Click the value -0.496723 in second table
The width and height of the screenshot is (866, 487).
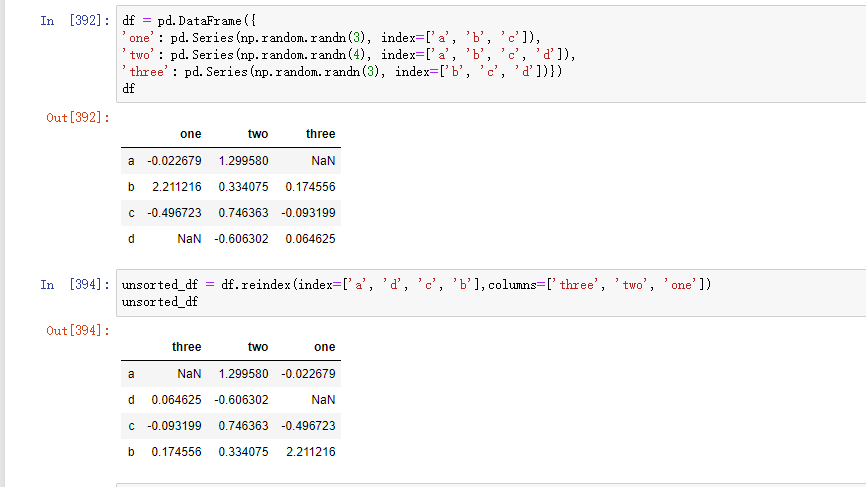[x=308, y=425]
